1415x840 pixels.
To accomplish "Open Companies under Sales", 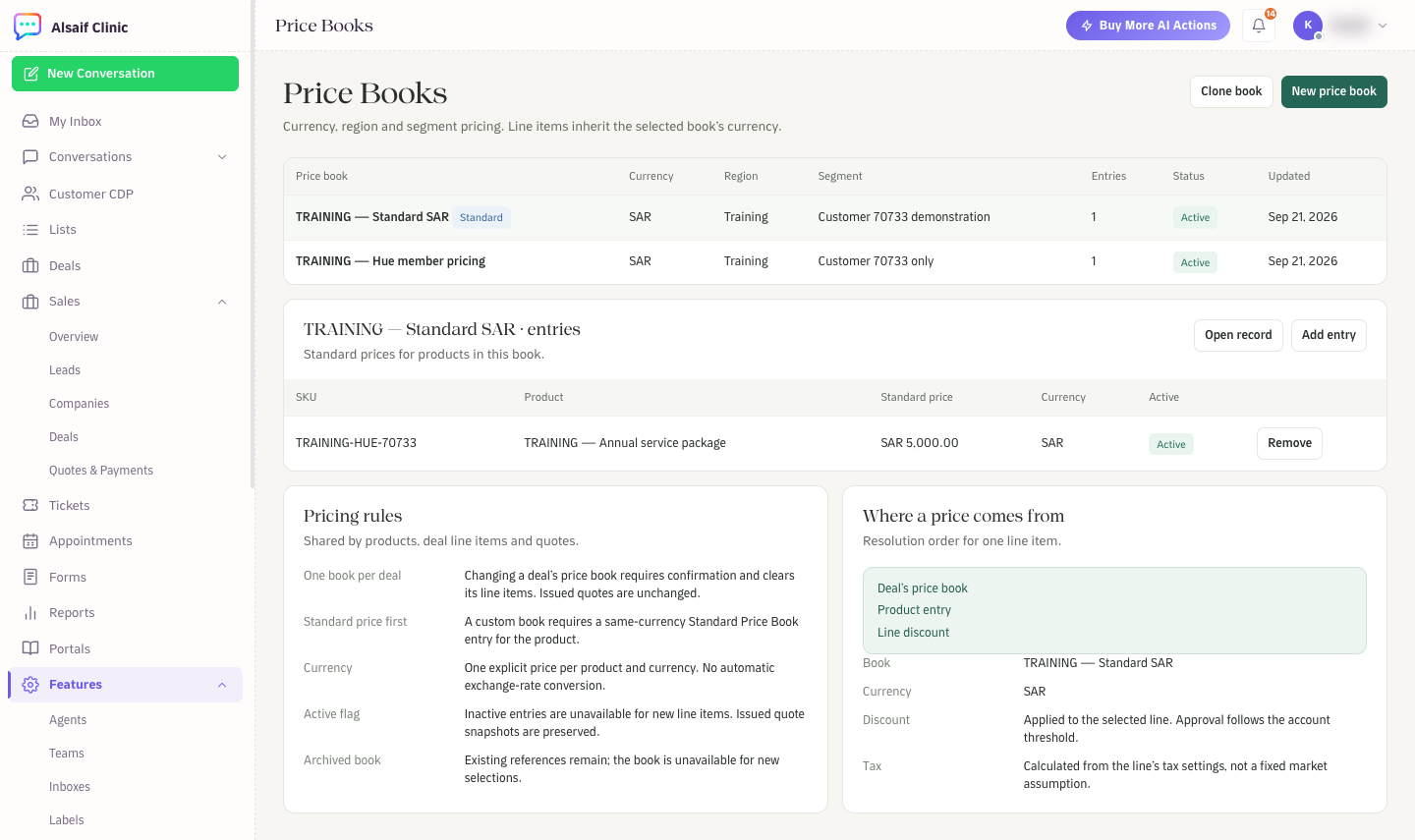I will (x=79, y=404).
